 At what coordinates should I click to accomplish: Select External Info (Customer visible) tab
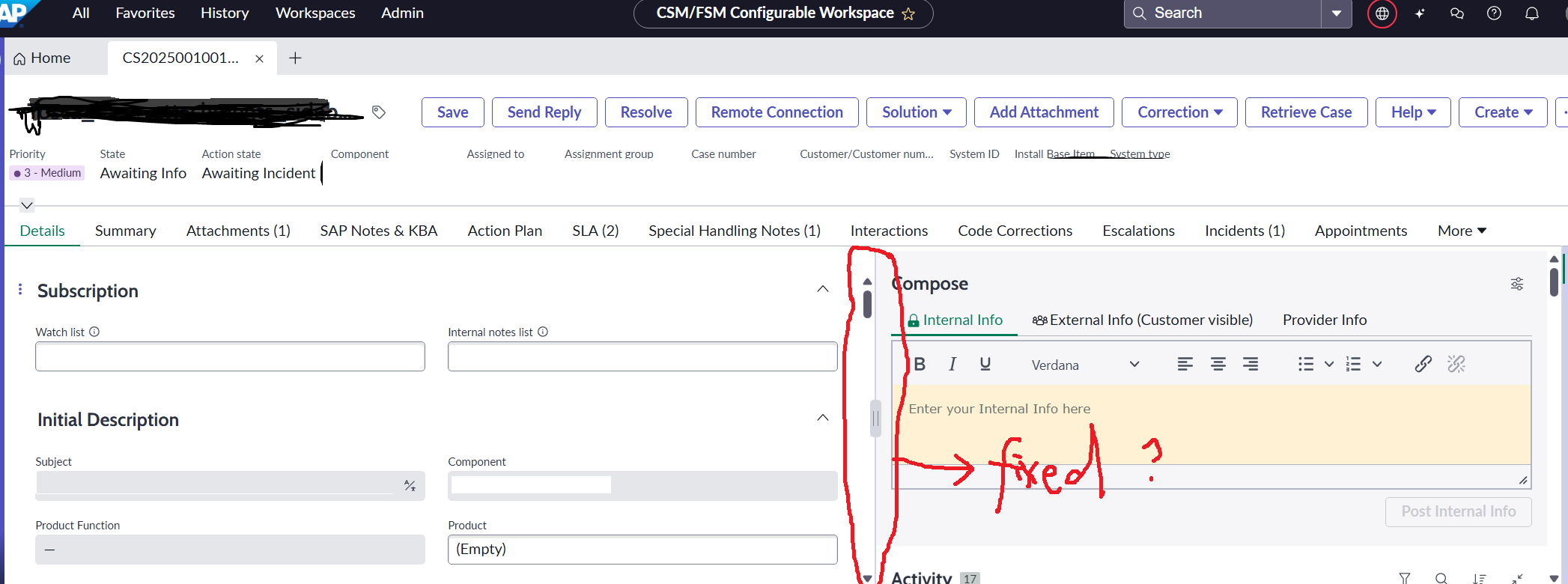pos(1143,320)
